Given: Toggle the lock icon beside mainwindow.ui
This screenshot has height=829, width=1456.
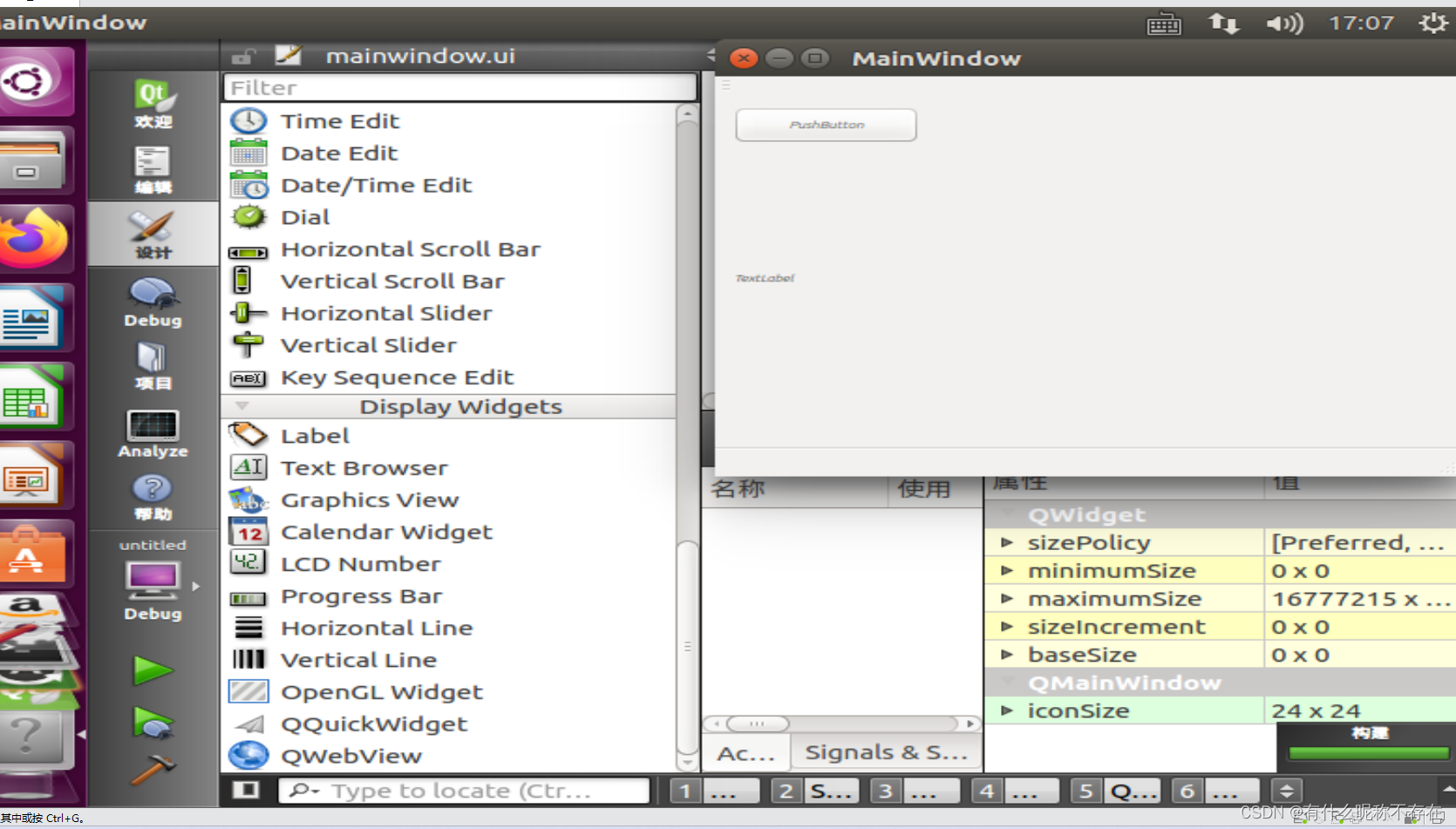Looking at the screenshot, I should (x=242, y=55).
